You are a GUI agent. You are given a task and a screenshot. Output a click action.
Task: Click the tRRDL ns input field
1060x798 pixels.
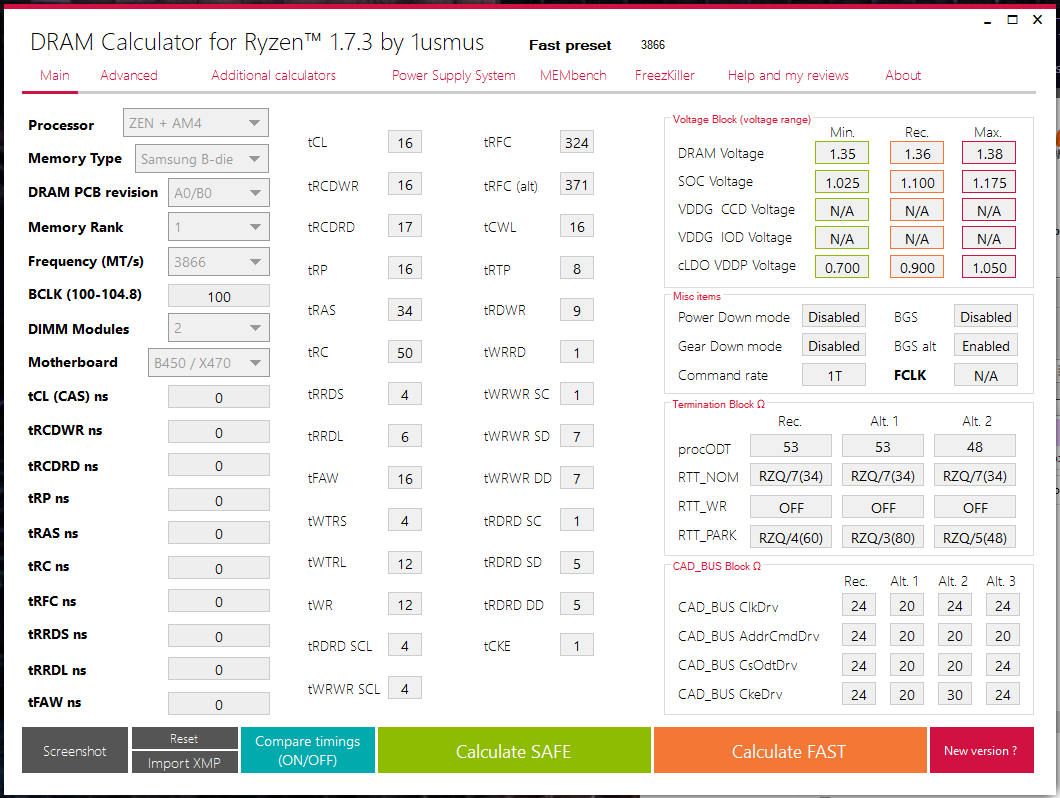click(x=219, y=670)
